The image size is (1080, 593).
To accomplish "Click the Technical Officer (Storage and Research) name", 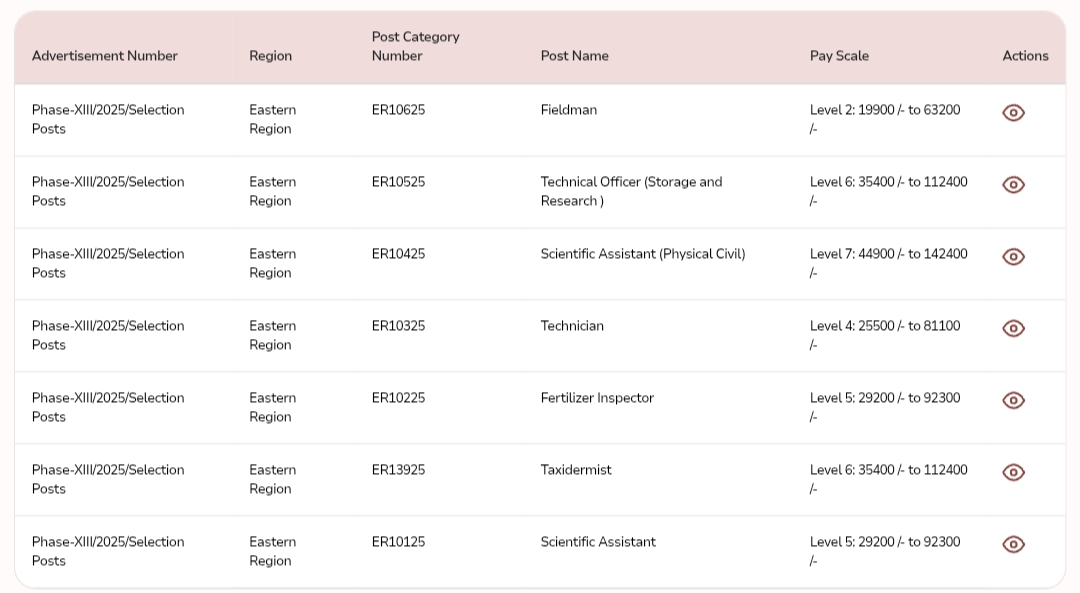I will 631,191.
